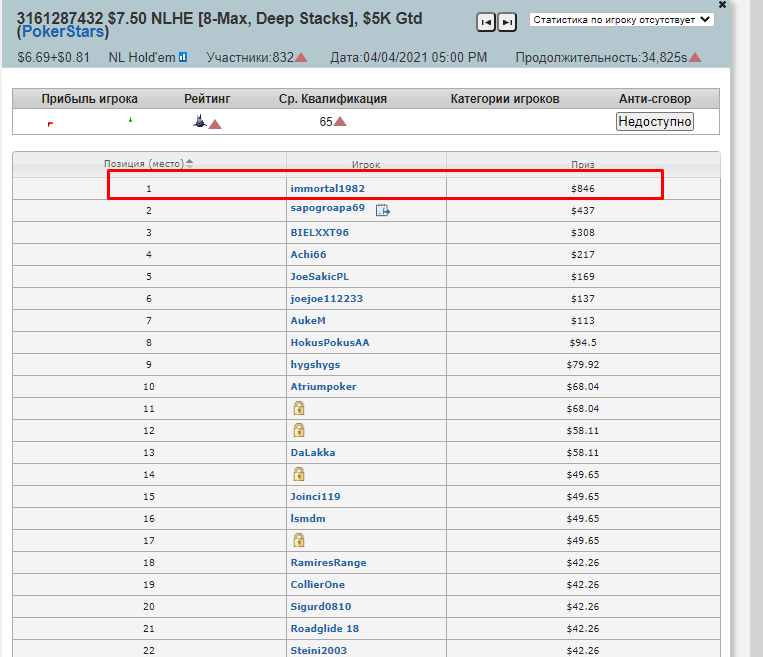Go to the next tournament arrow button
The width and height of the screenshot is (763, 657).
pos(507,22)
